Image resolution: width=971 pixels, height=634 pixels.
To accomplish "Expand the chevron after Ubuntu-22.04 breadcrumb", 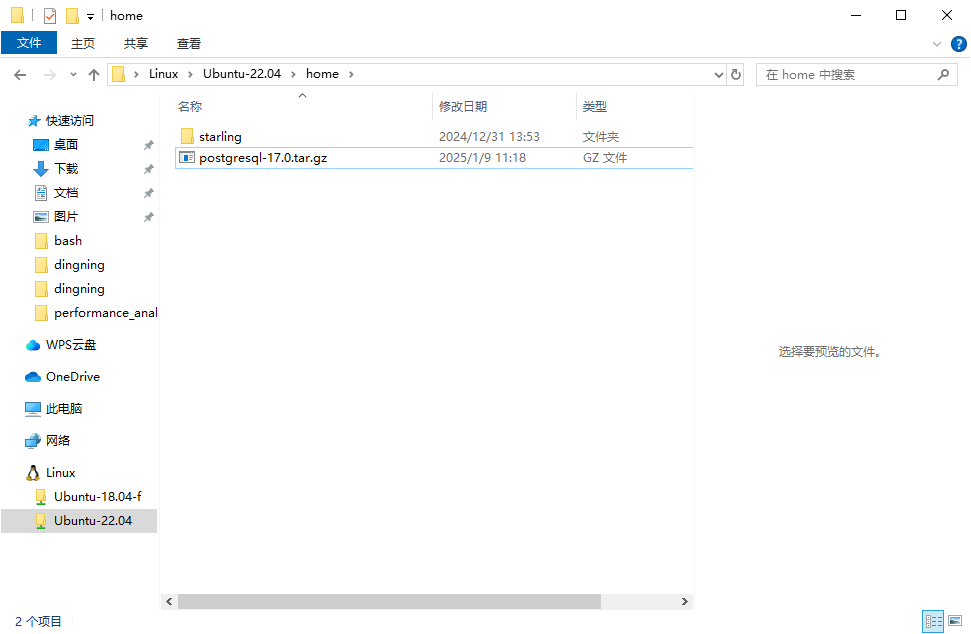I will (x=294, y=74).
